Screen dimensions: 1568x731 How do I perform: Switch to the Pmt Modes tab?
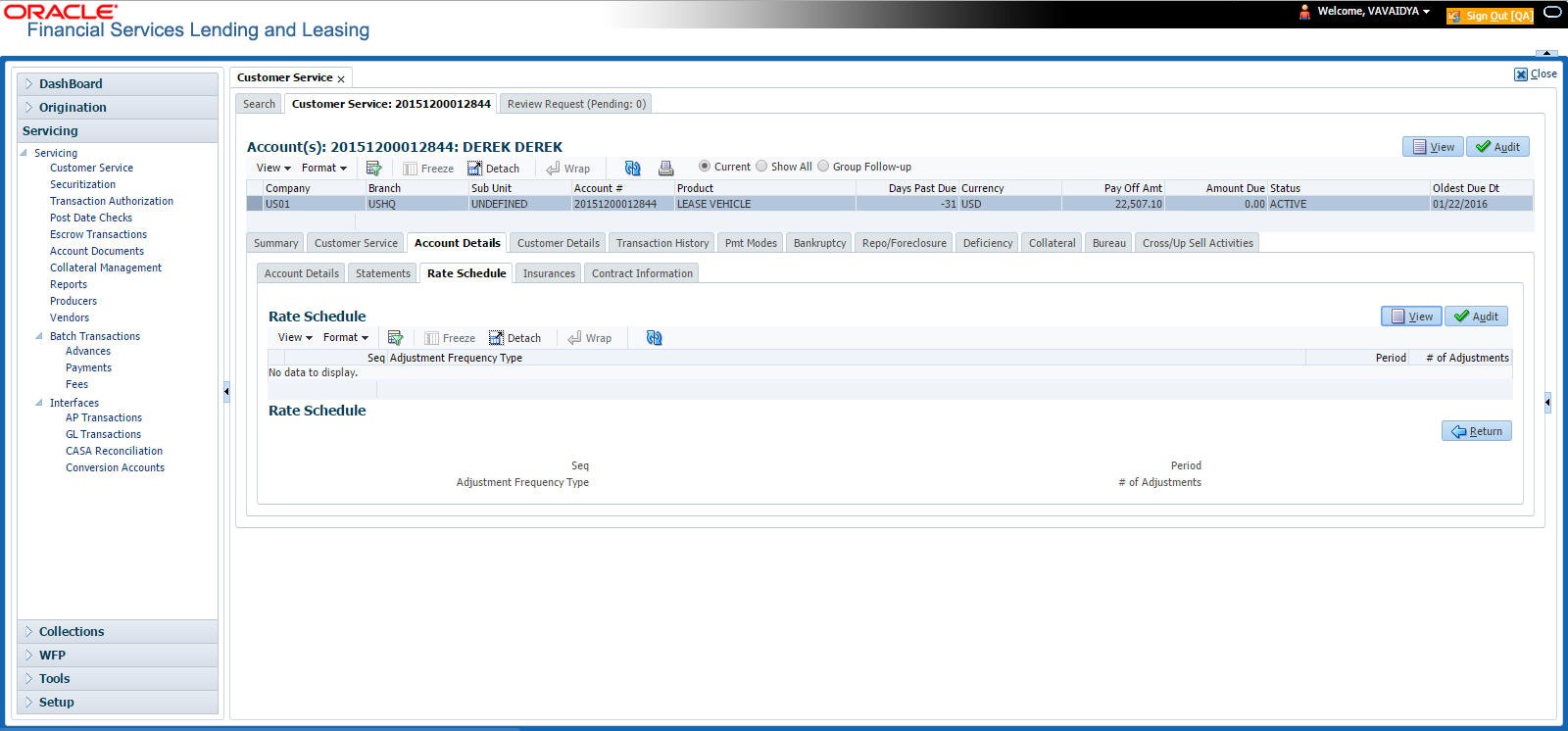[x=751, y=243]
